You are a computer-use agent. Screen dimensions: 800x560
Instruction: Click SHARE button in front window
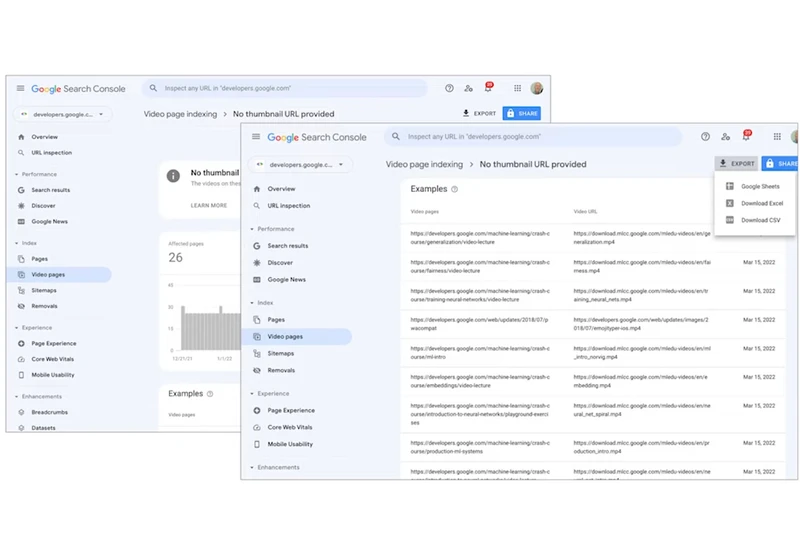pyautogui.click(x=780, y=164)
